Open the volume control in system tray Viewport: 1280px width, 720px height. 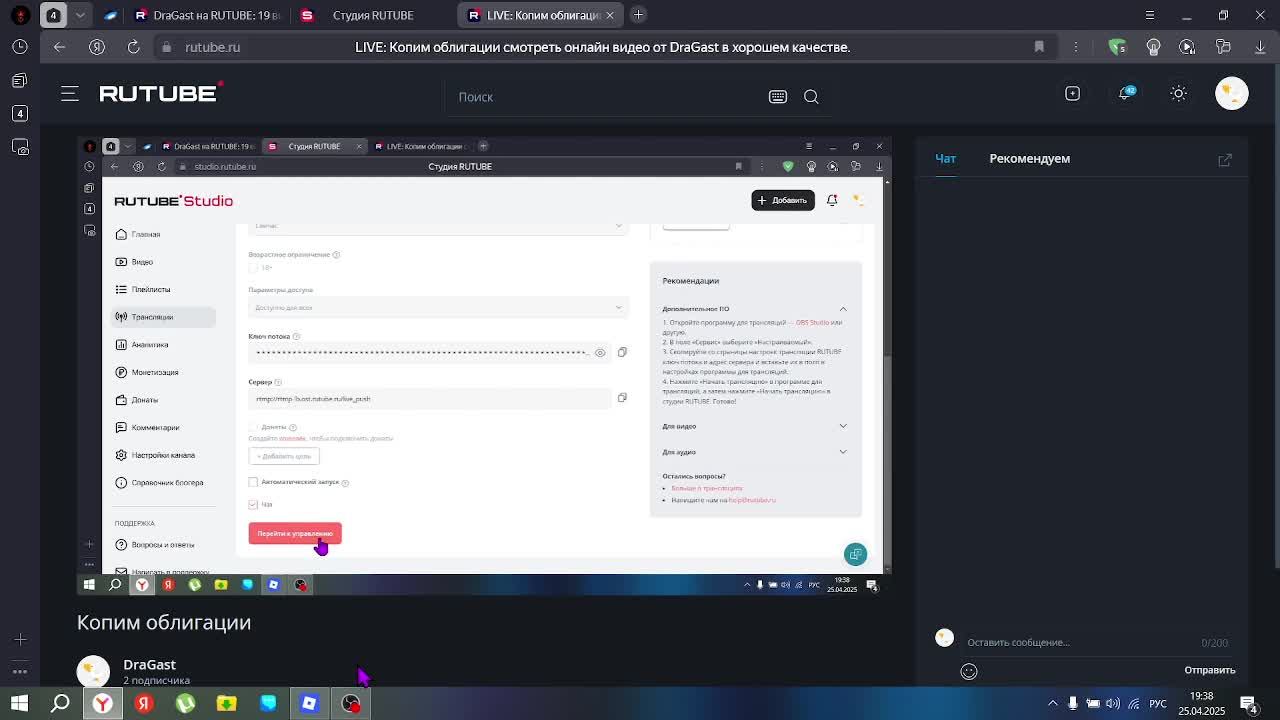click(1113, 703)
